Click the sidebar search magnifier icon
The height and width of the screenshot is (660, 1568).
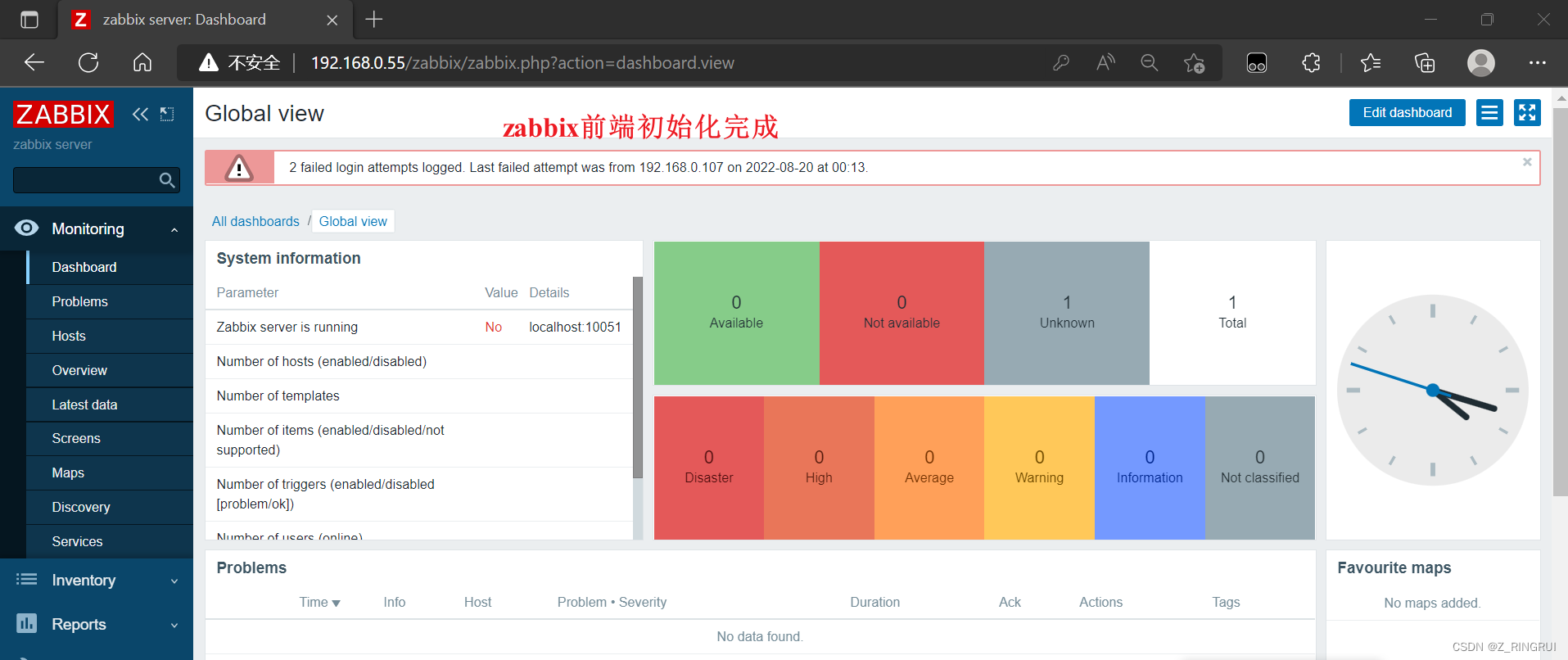[x=167, y=180]
